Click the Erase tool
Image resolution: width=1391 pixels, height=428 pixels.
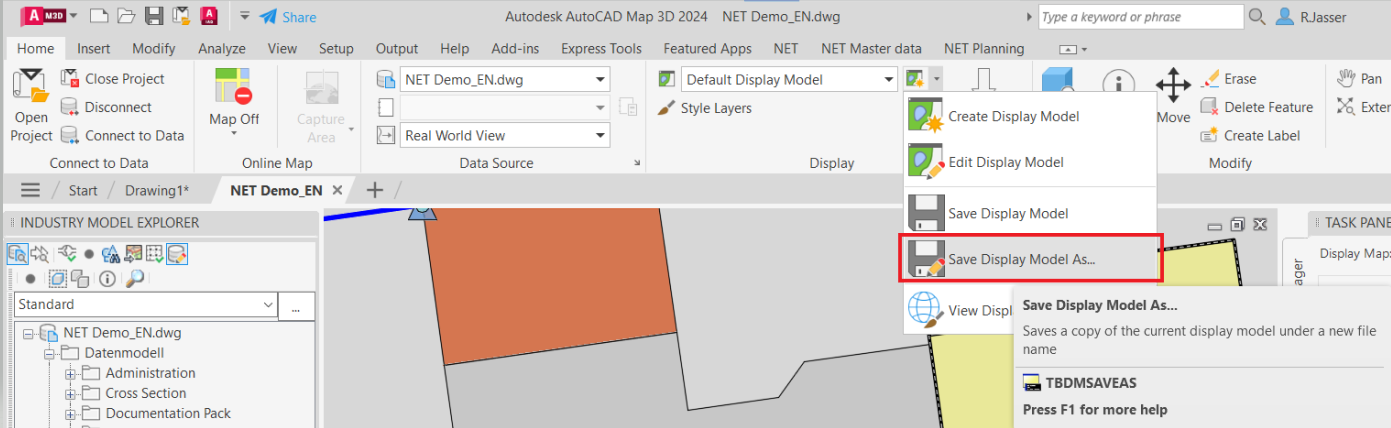(x=1228, y=78)
